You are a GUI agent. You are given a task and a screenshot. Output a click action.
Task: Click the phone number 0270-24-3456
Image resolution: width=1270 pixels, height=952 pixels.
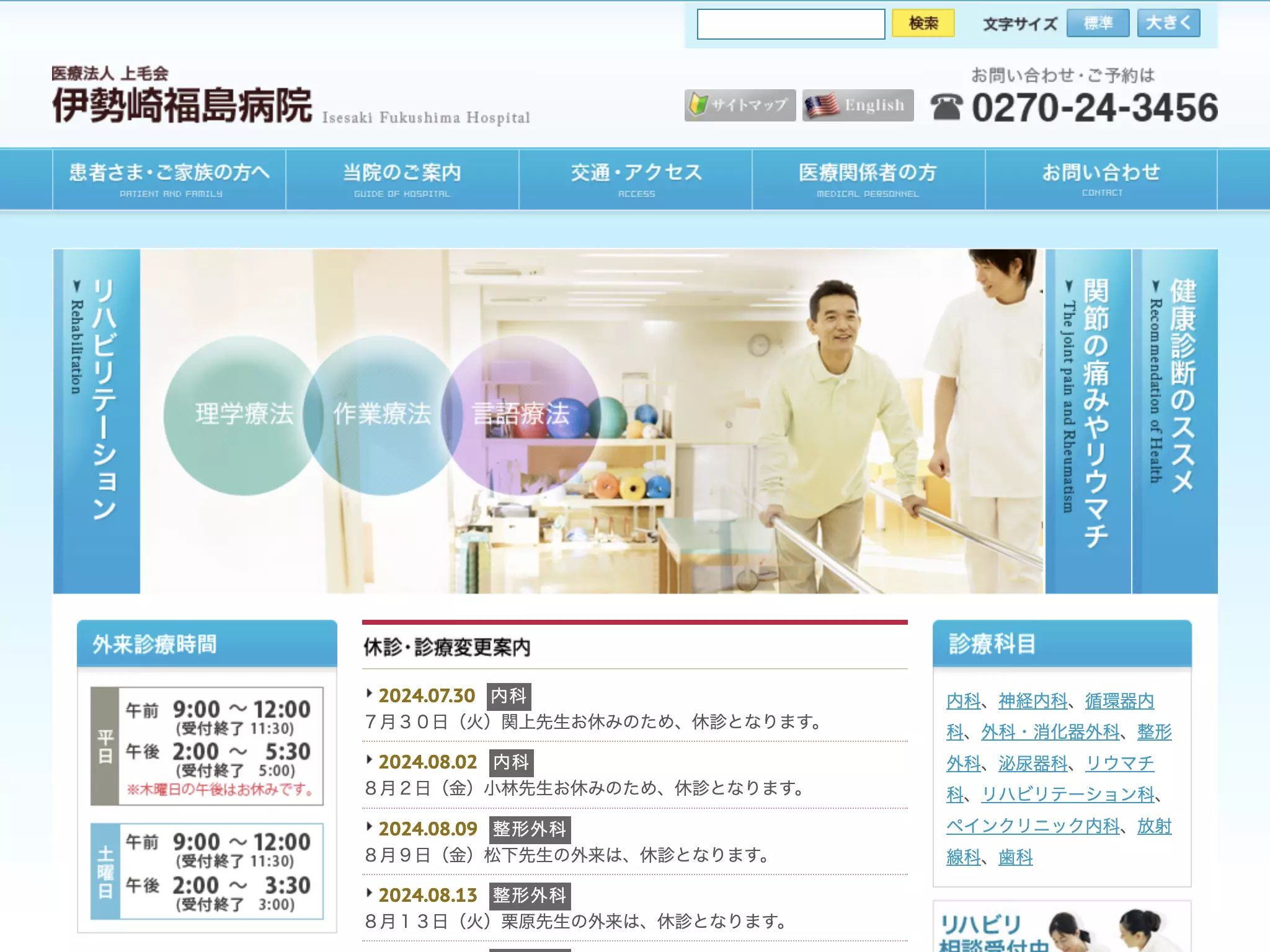click(1094, 108)
